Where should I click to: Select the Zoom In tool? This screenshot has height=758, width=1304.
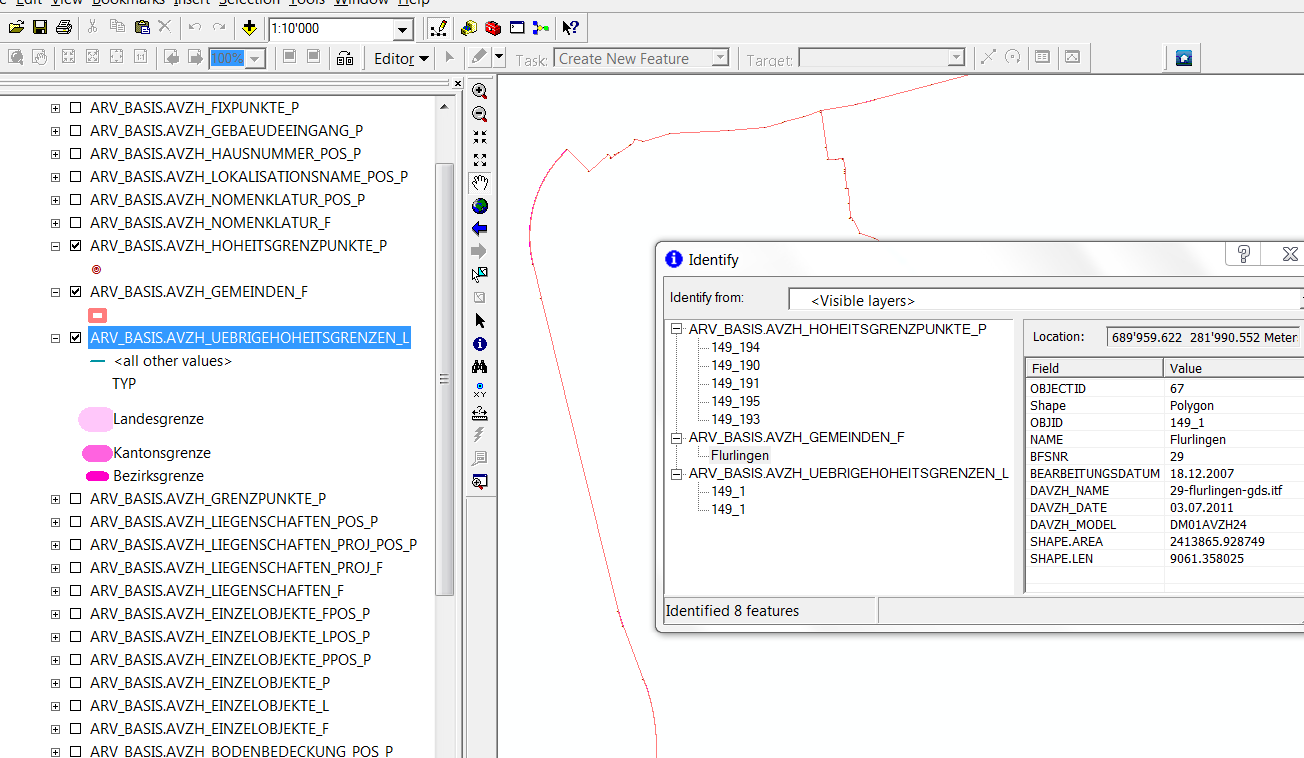(x=480, y=91)
